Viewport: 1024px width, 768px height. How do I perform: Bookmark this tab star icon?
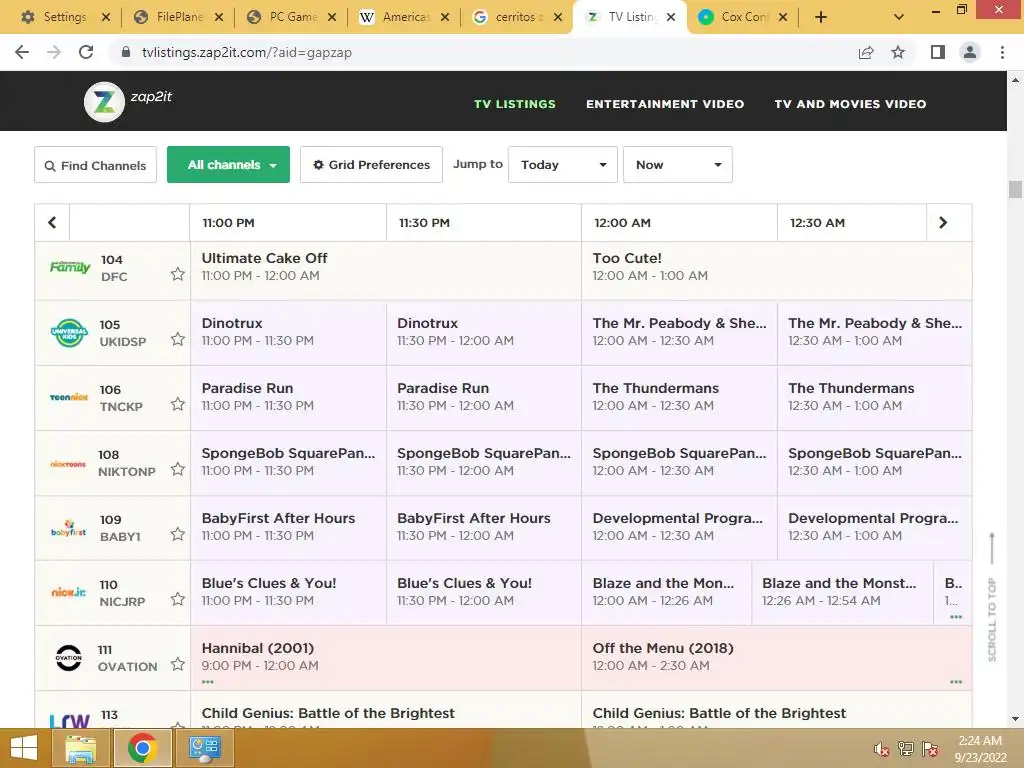coord(898,52)
